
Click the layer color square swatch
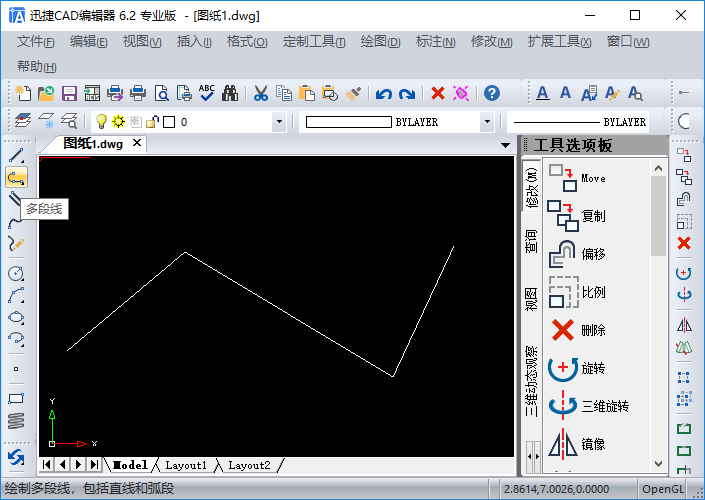169,122
